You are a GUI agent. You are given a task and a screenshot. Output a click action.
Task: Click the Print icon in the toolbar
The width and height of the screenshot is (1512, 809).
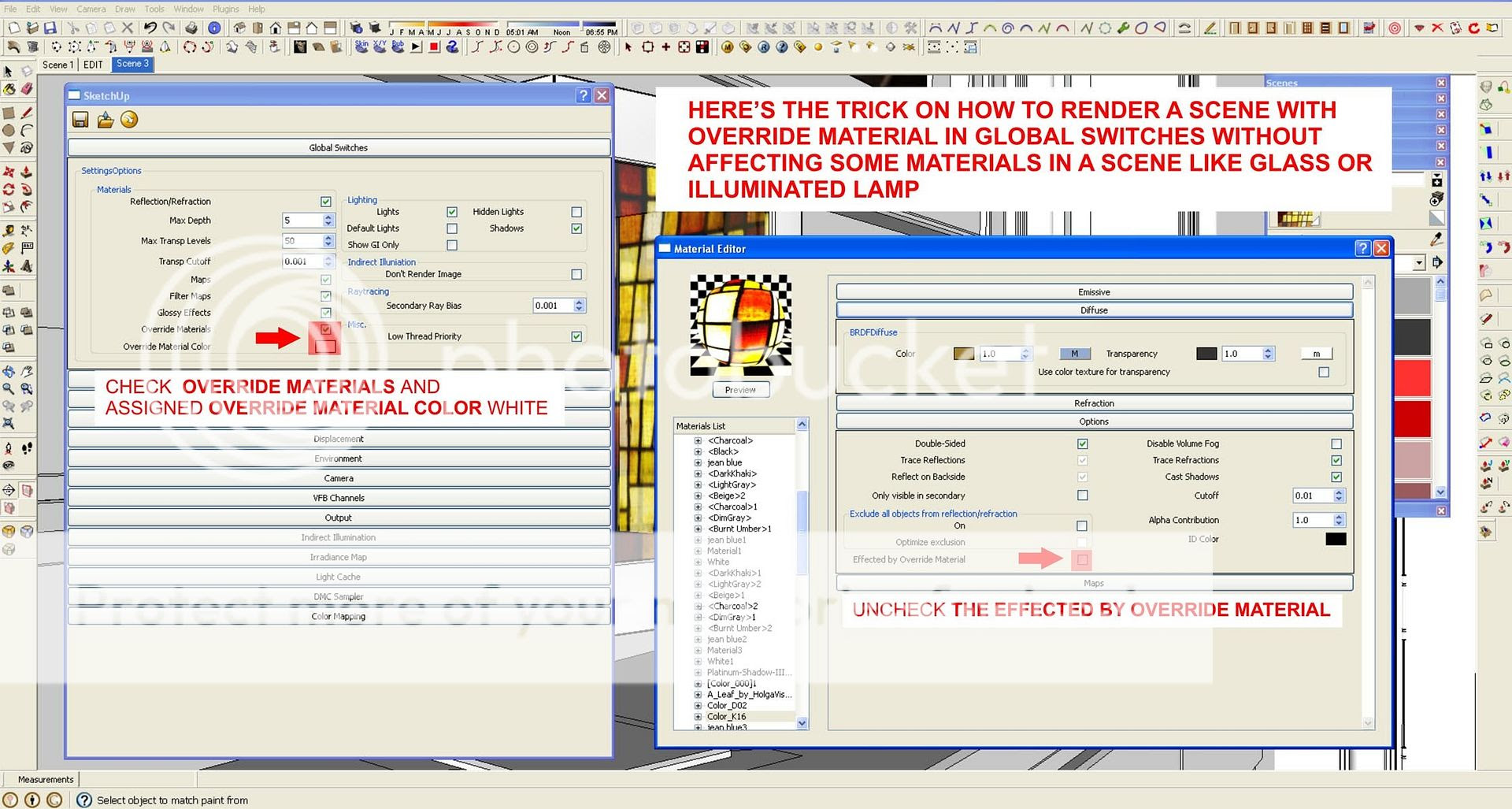tap(191, 28)
